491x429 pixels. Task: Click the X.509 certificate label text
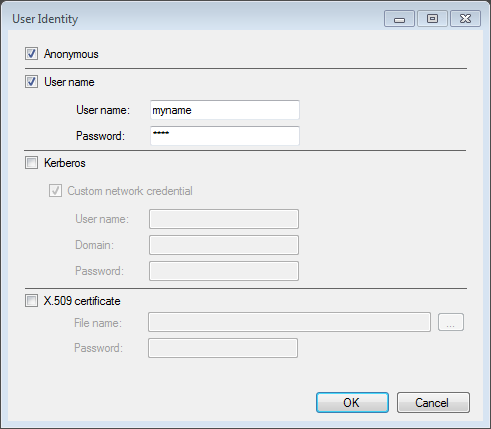tap(82, 301)
